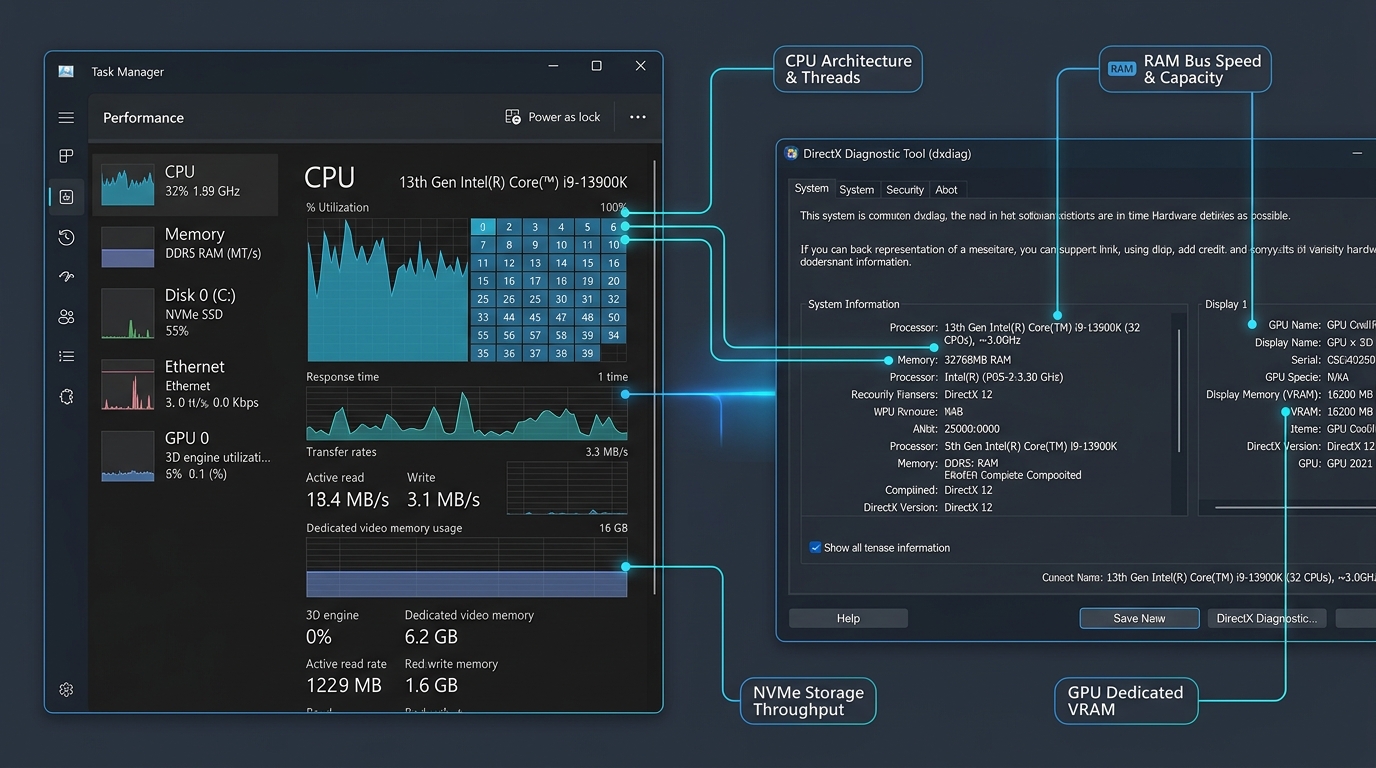The width and height of the screenshot is (1376, 768).
Task: Click logical processor cell 44
Action: (x=509, y=317)
